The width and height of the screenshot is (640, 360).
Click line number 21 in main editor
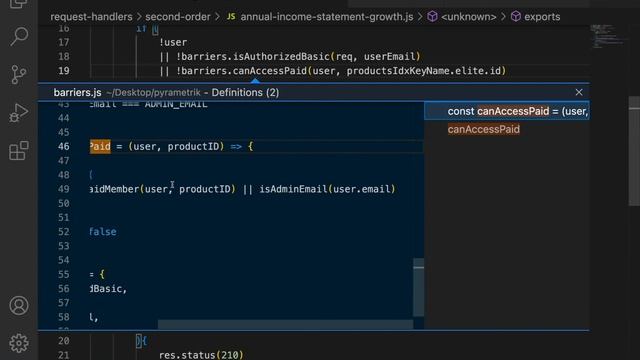pyautogui.click(x=64, y=355)
